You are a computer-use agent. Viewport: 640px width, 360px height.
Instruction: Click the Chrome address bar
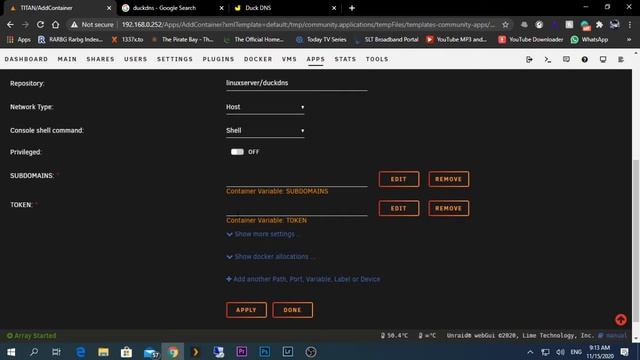(308, 24)
